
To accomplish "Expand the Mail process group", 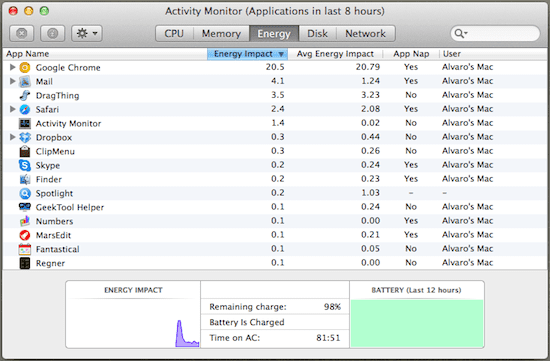I will (13, 81).
